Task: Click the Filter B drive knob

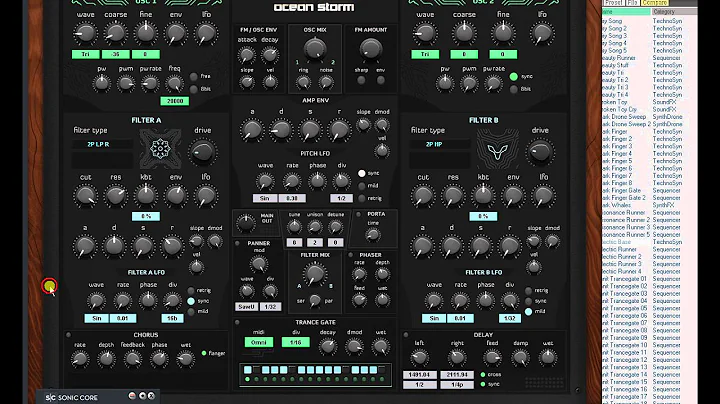Action: tap(540, 152)
